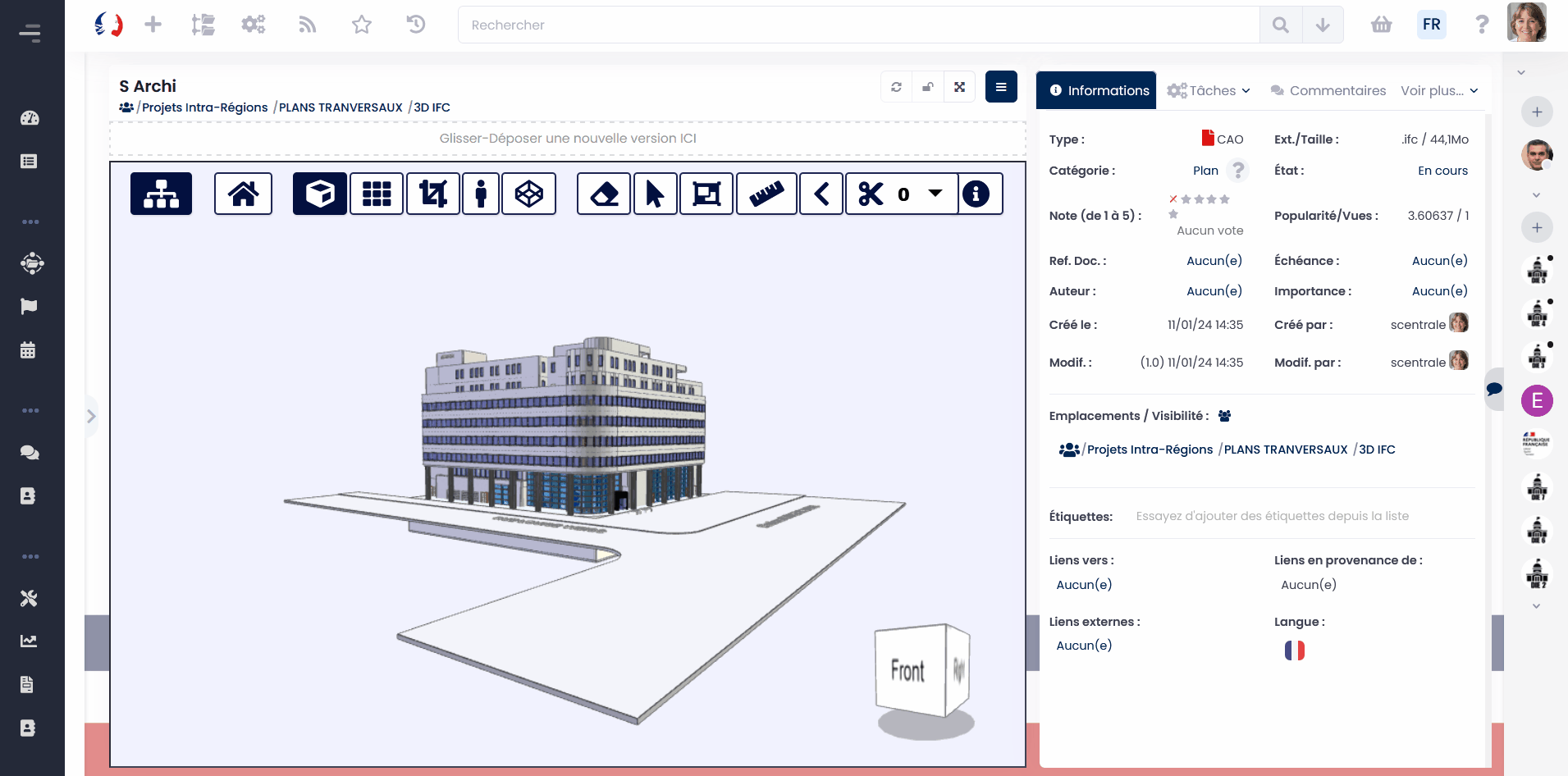Select the ruler measurement tool
This screenshot has width=1568, height=776.
pyautogui.click(x=766, y=194)
